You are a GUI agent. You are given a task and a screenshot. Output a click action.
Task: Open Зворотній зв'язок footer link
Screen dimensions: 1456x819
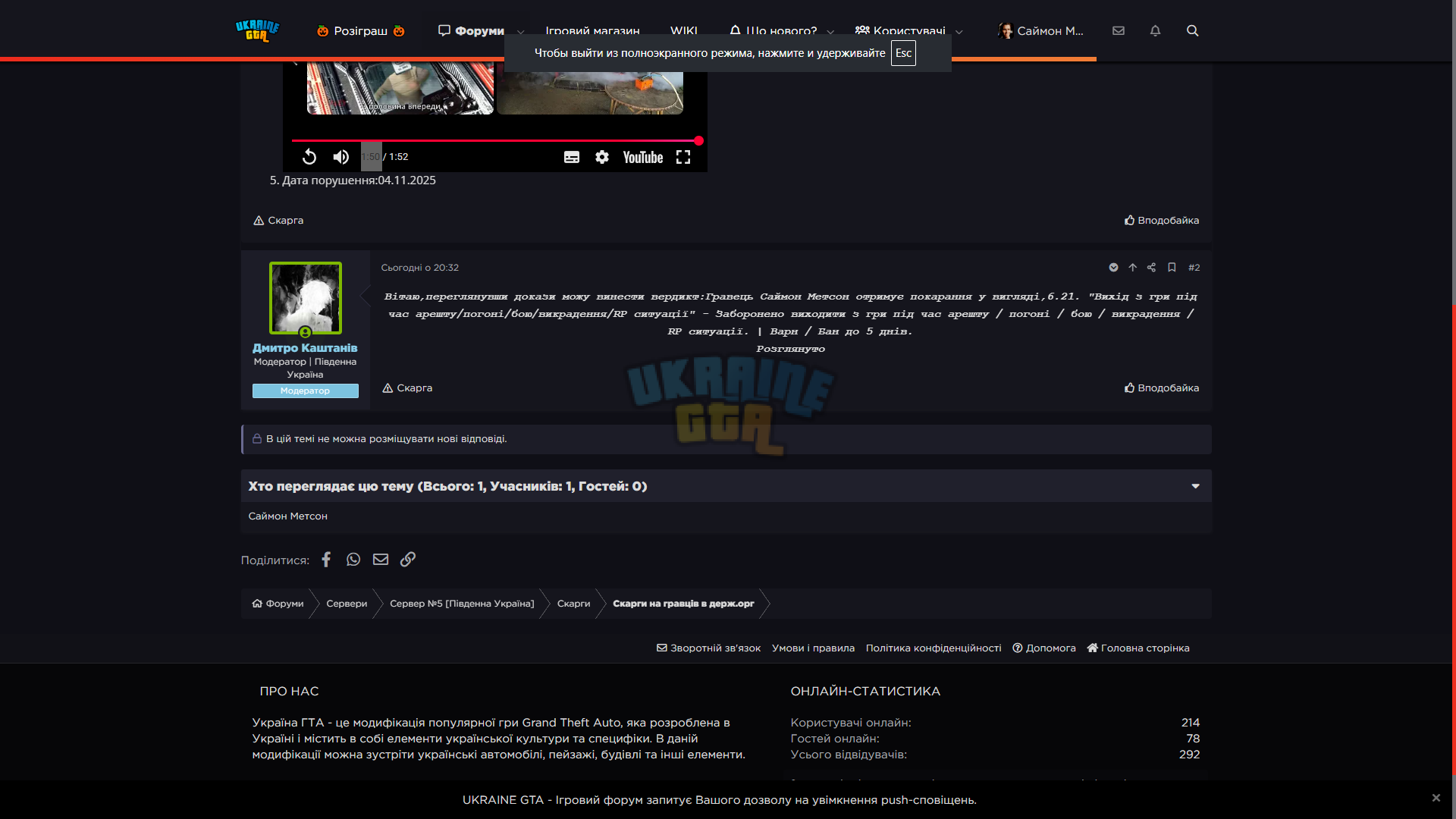click(x=708, y=648)
